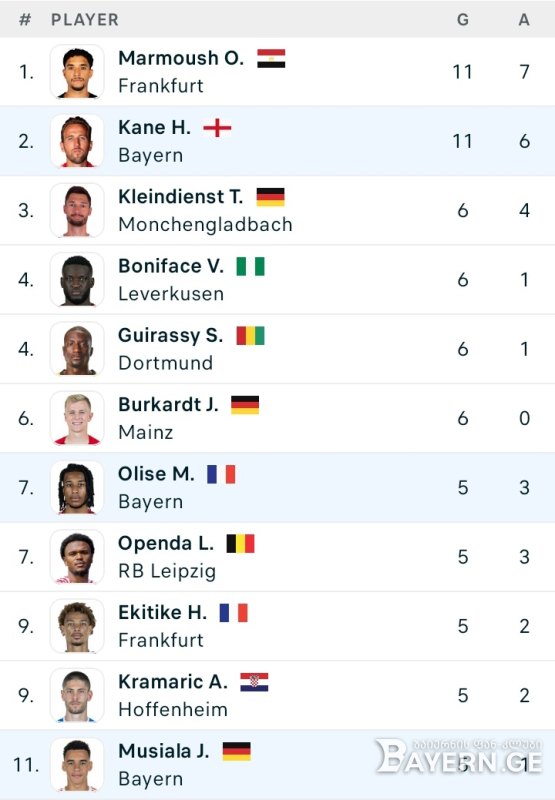Click the PLAYER column header
The image size is (555, 800).
(x=85, y=19)
